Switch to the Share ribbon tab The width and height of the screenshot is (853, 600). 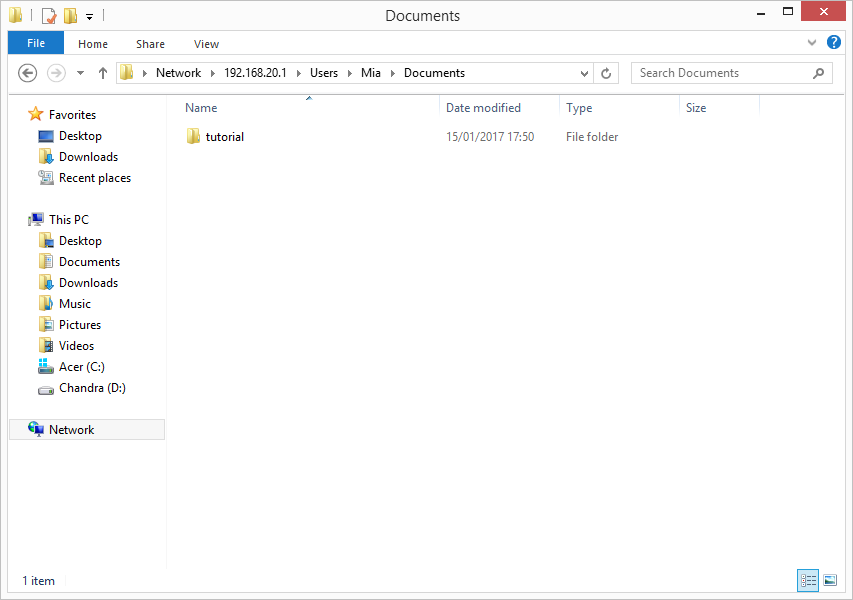tap(151, 44)
